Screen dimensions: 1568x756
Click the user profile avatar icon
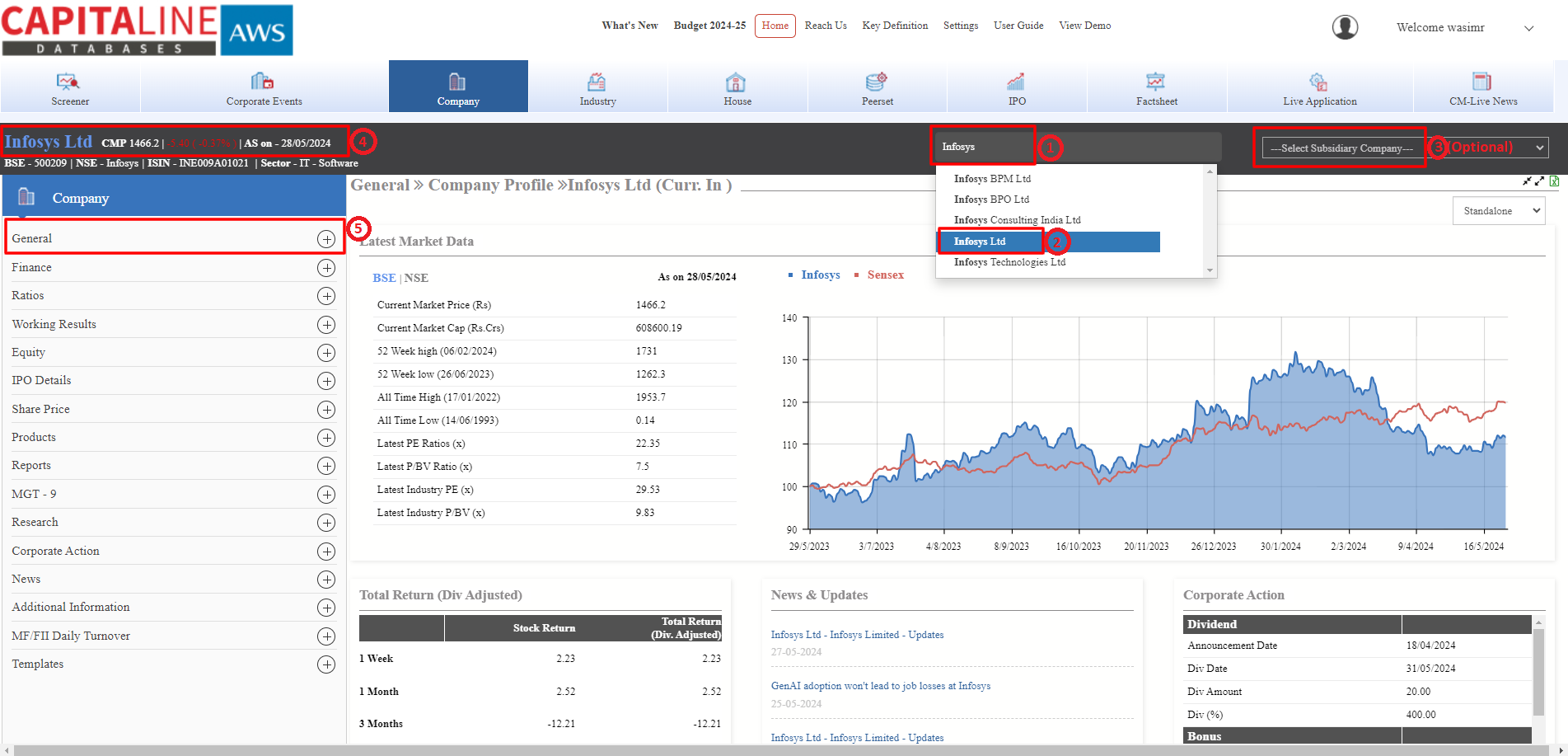(x=1345, y=27)
